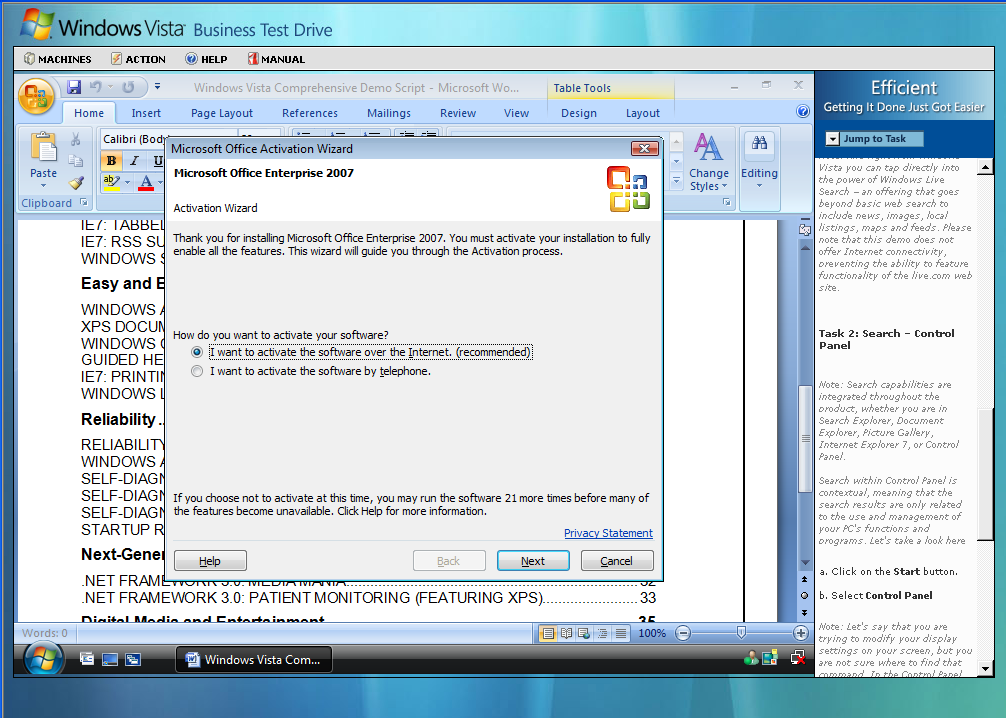1006x718 pixels.
Task: Open the Editing group dropdown
Action: click(759, 162)
